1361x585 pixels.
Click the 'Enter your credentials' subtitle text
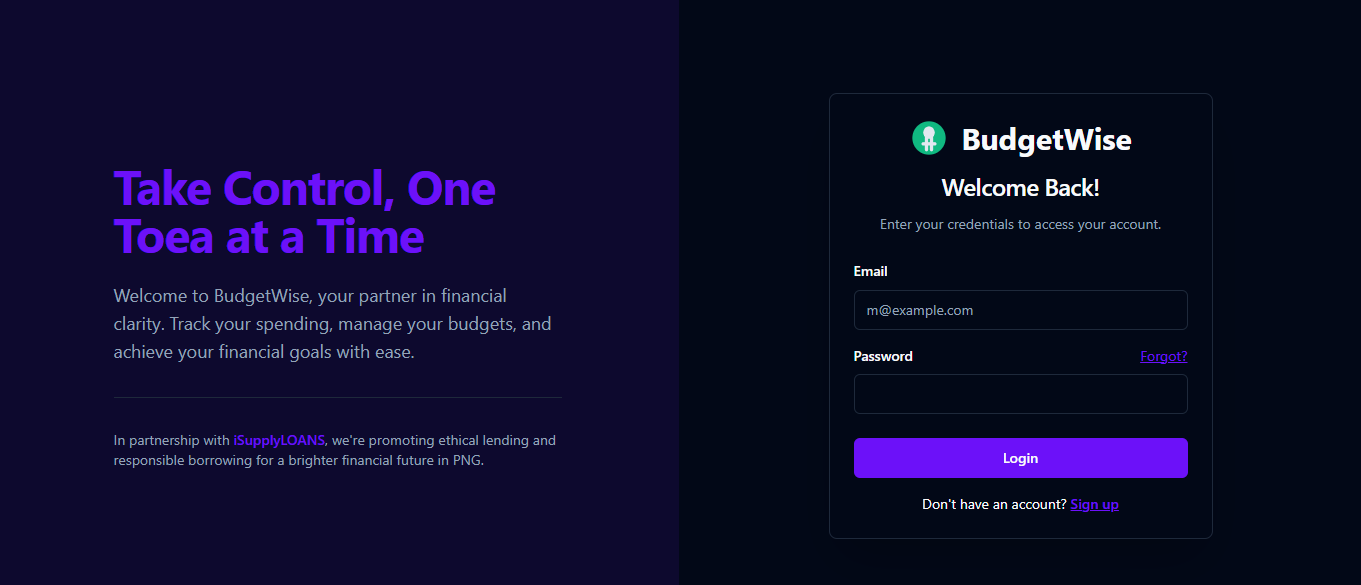click(1020, 224)
